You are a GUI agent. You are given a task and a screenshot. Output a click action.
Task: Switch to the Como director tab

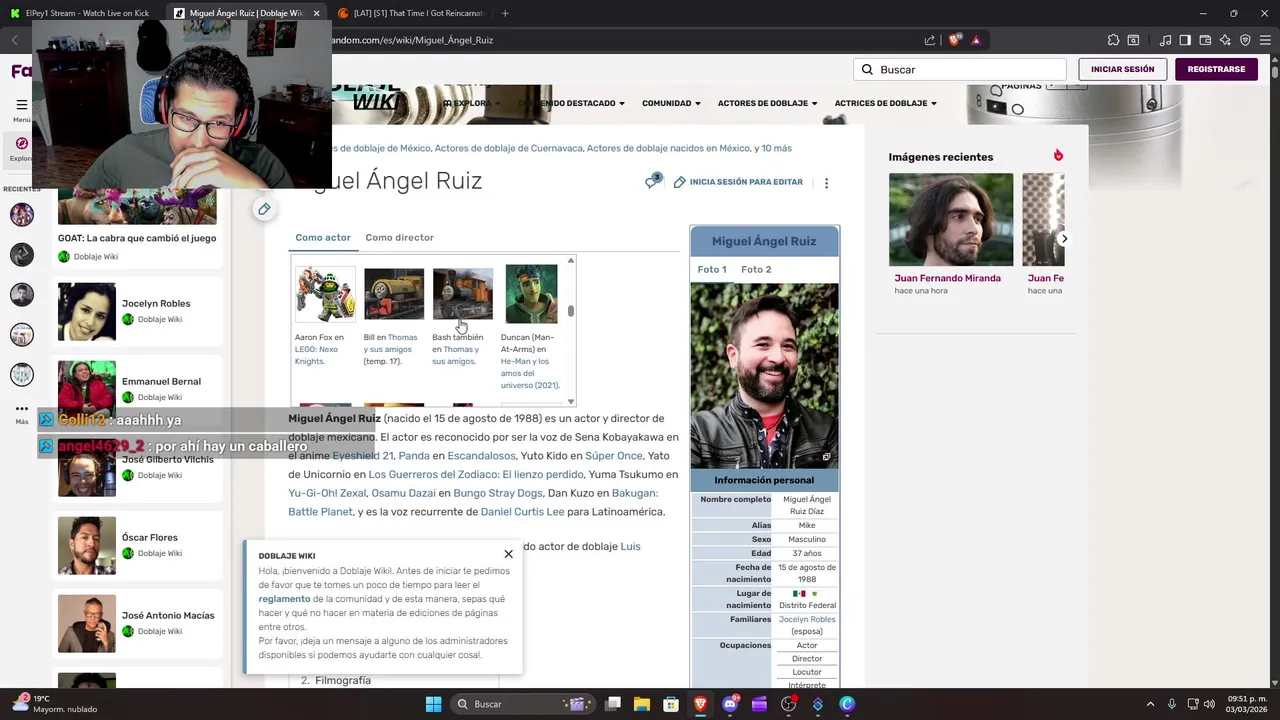pyautogui.click(x=399, y=238)
